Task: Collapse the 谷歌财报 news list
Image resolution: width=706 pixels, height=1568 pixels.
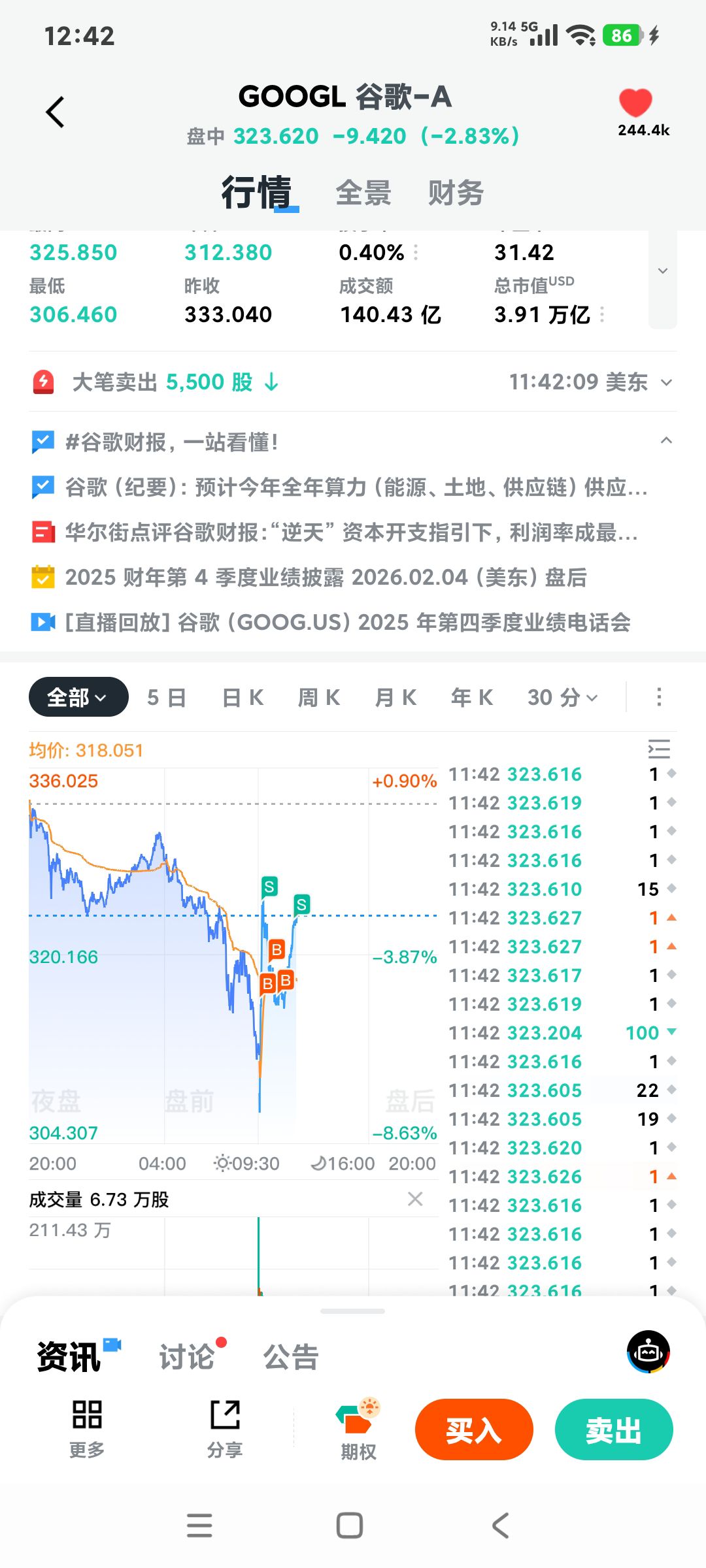Action: [666, 440]
